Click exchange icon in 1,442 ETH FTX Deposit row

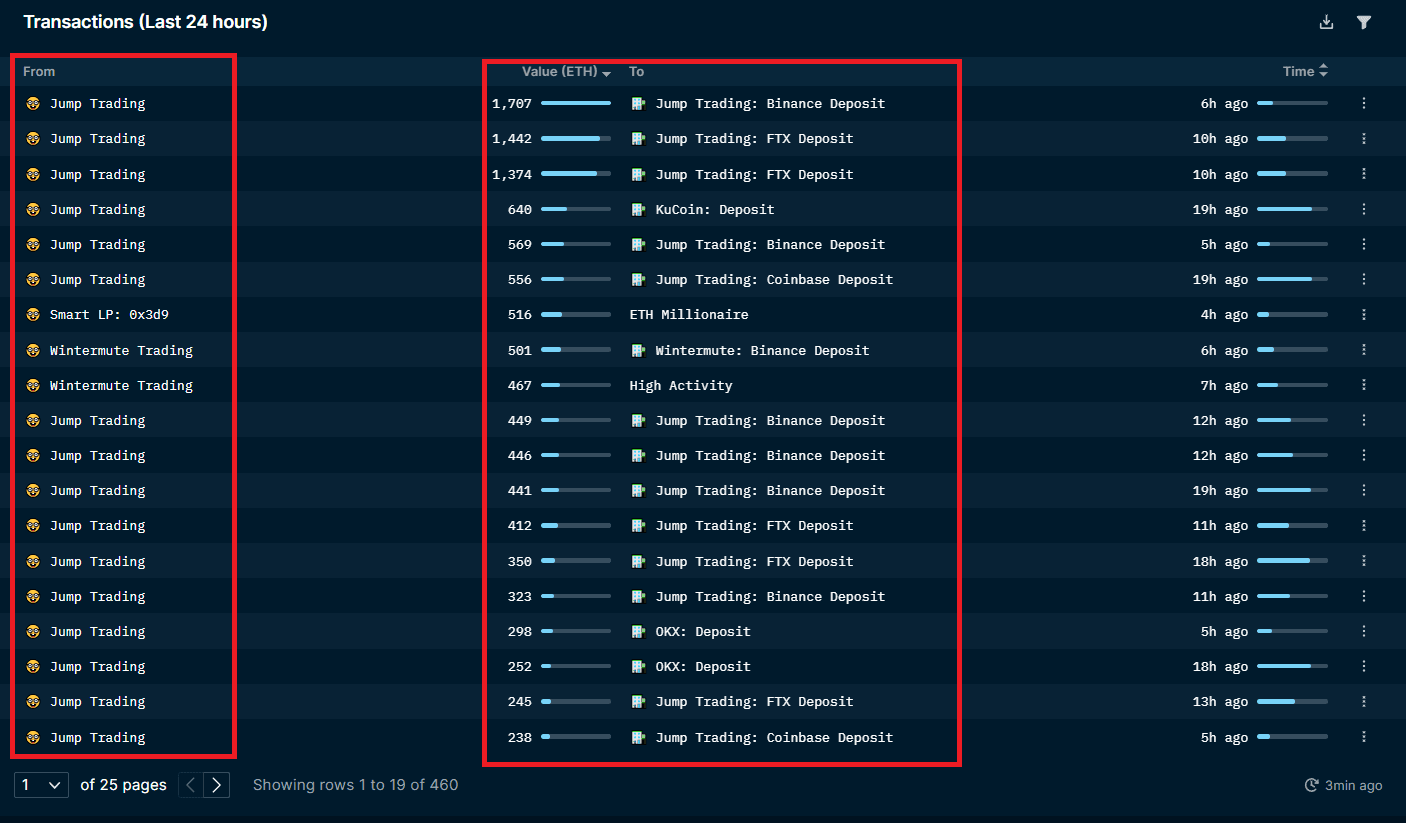[x=638, y=138]
